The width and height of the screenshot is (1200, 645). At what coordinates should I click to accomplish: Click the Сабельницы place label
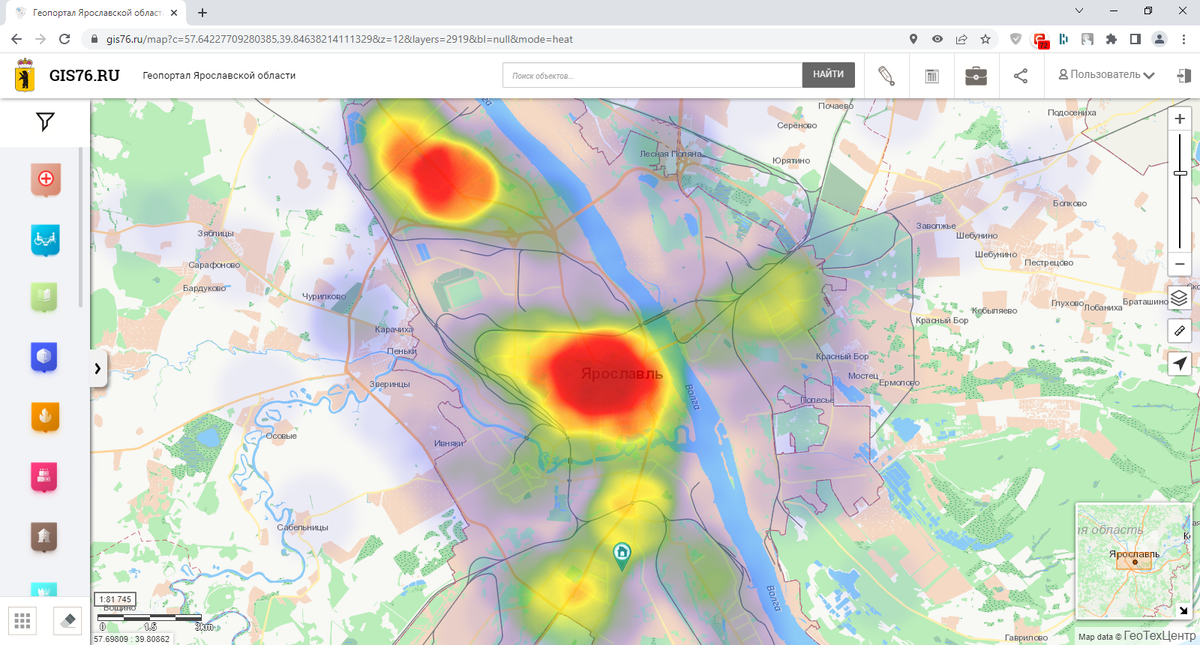pos(302,527)
